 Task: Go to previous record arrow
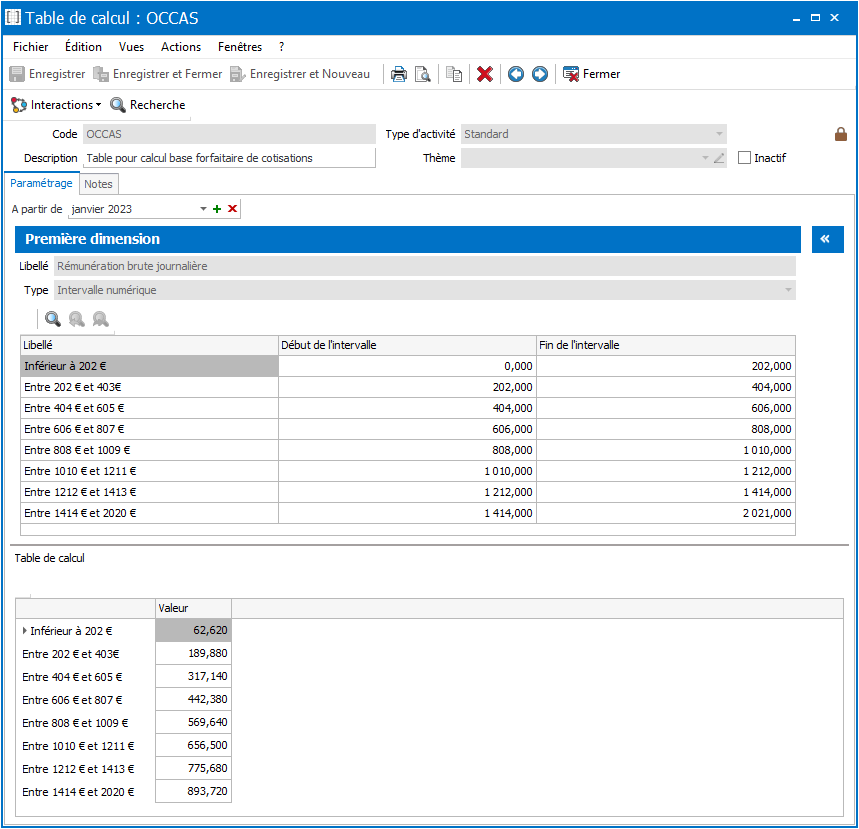(516, 74)
